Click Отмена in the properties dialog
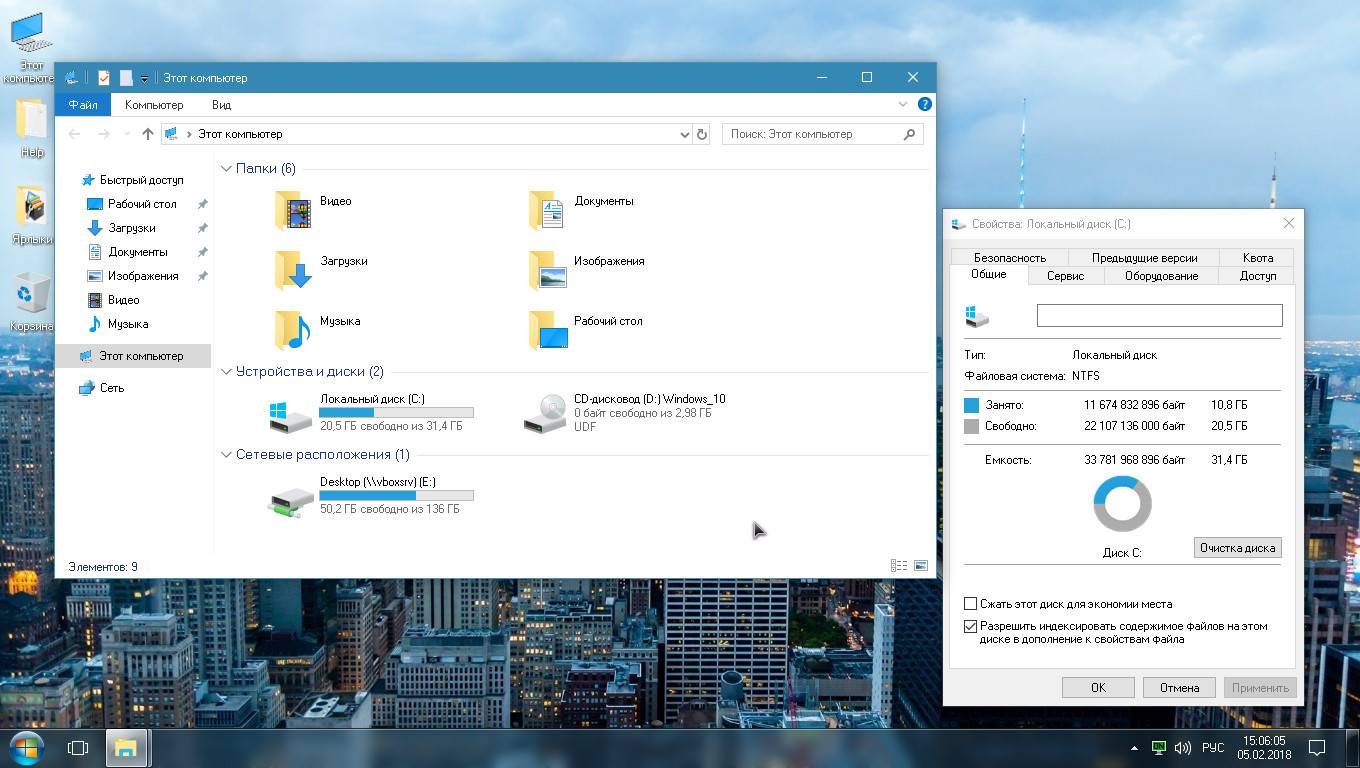This screenshot has width=1360, height=768. [x=1179, y=688]
